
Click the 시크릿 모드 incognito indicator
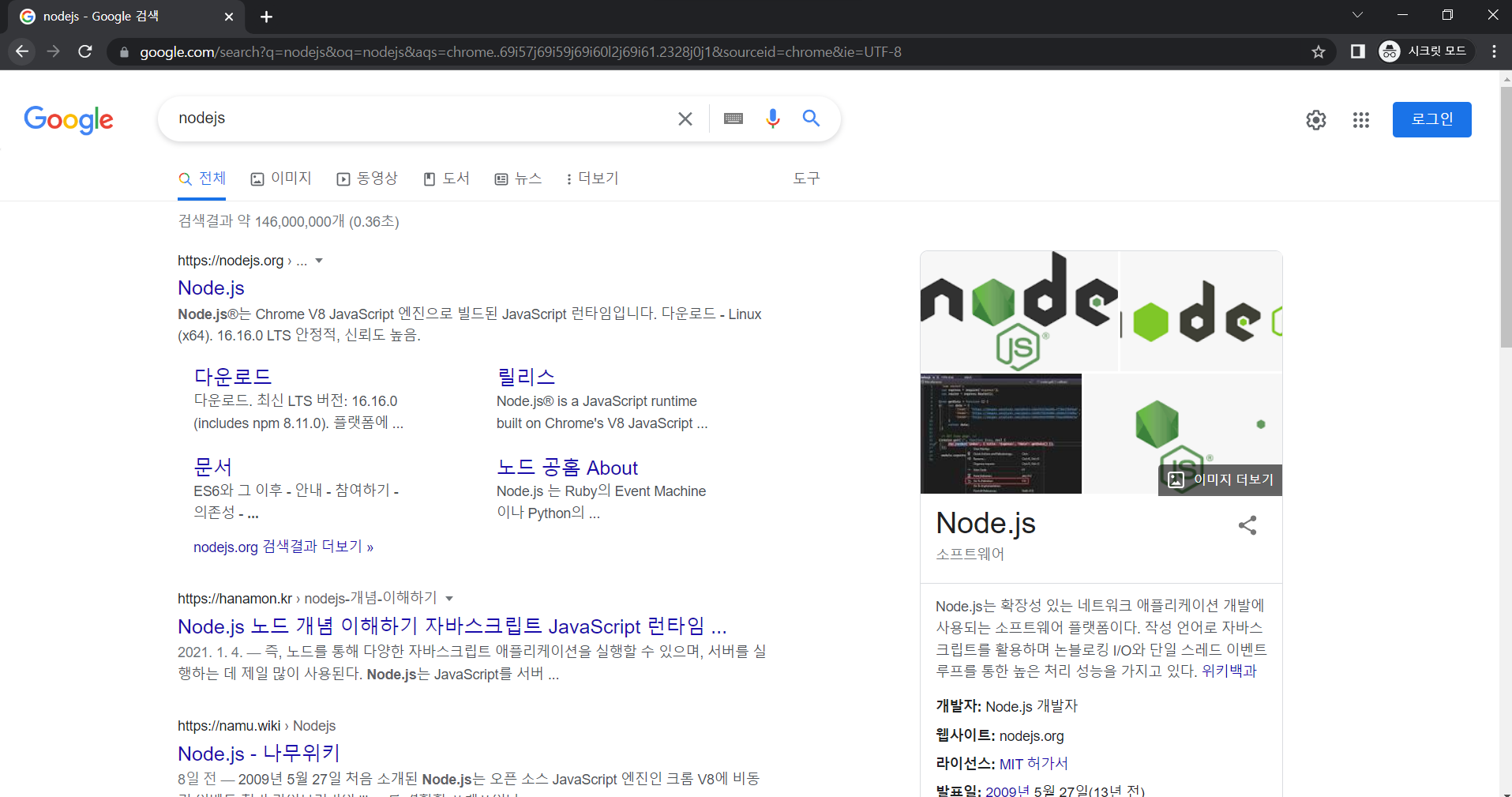coord(1425,51)
